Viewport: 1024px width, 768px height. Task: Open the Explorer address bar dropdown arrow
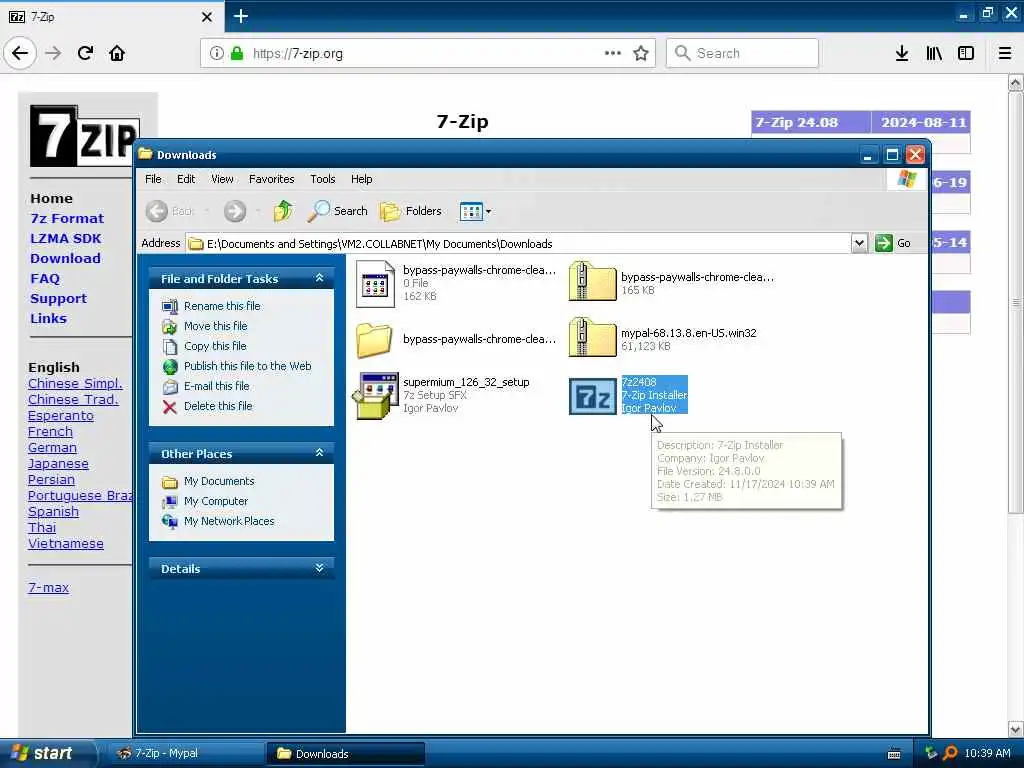859,244
